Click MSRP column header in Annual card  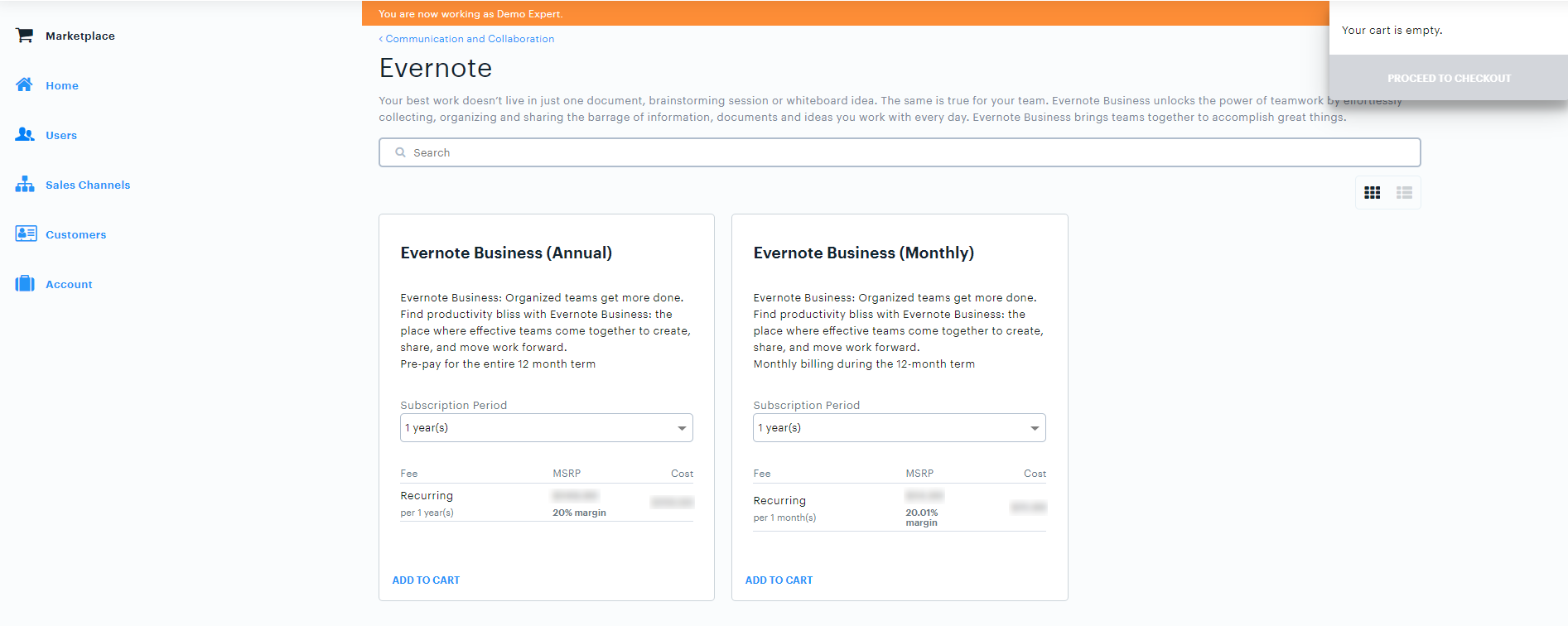coord(567,474)
